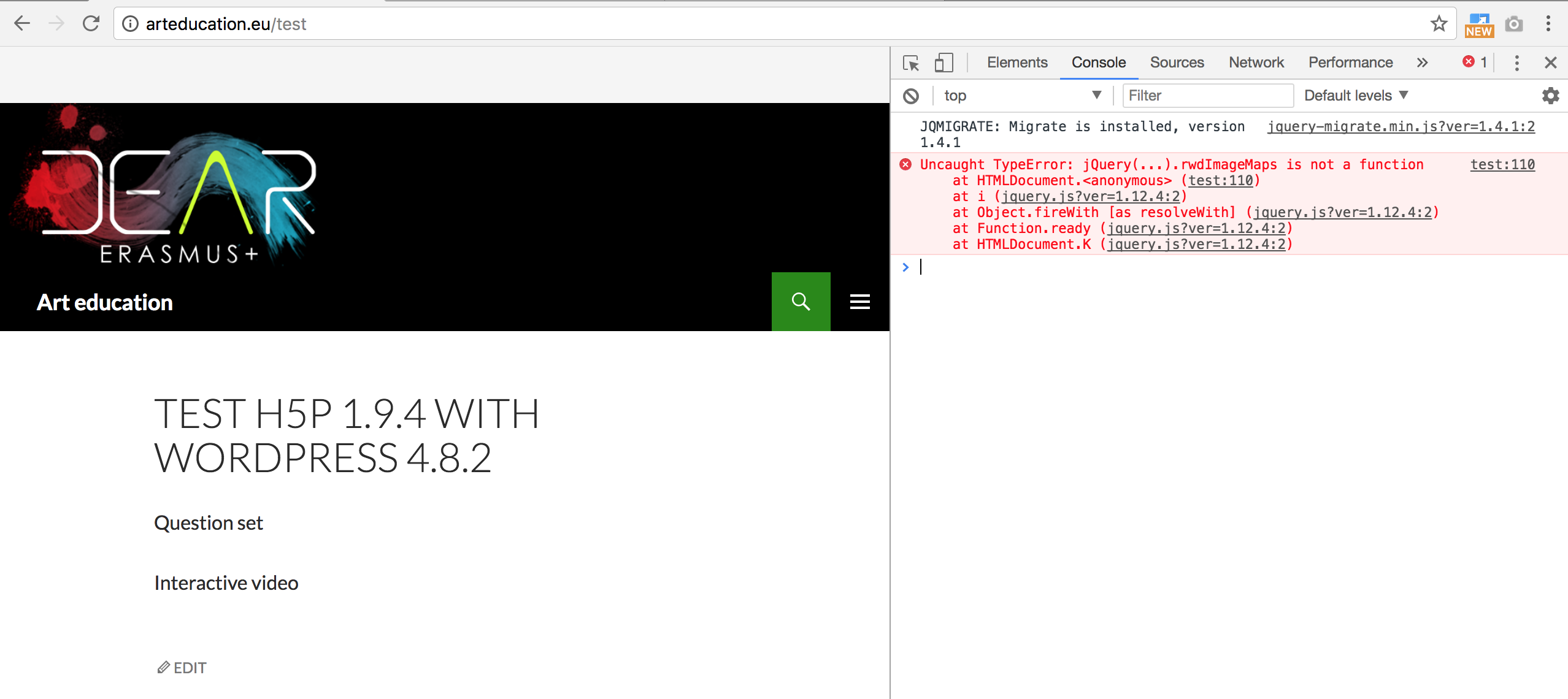
Task: Show more DevTools tabs chevron
Action: click(1423, 63)
